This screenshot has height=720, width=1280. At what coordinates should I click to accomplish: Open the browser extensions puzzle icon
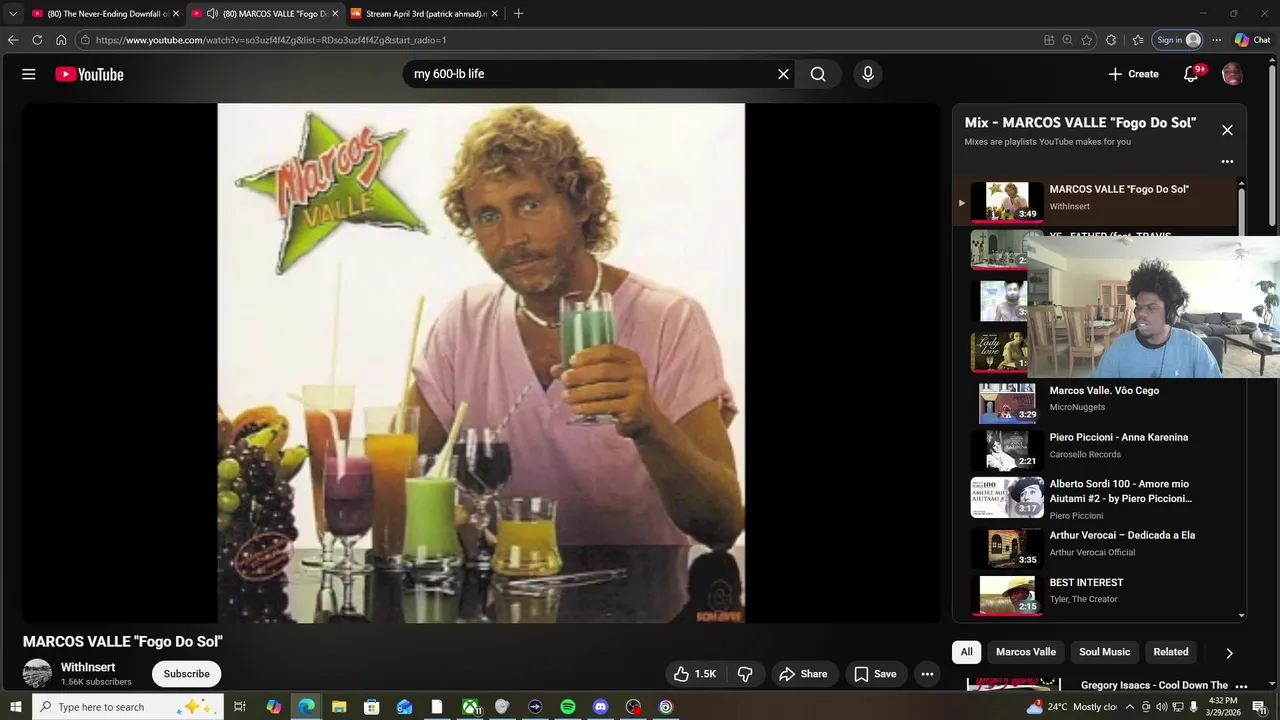click(x=1111, y=40)
